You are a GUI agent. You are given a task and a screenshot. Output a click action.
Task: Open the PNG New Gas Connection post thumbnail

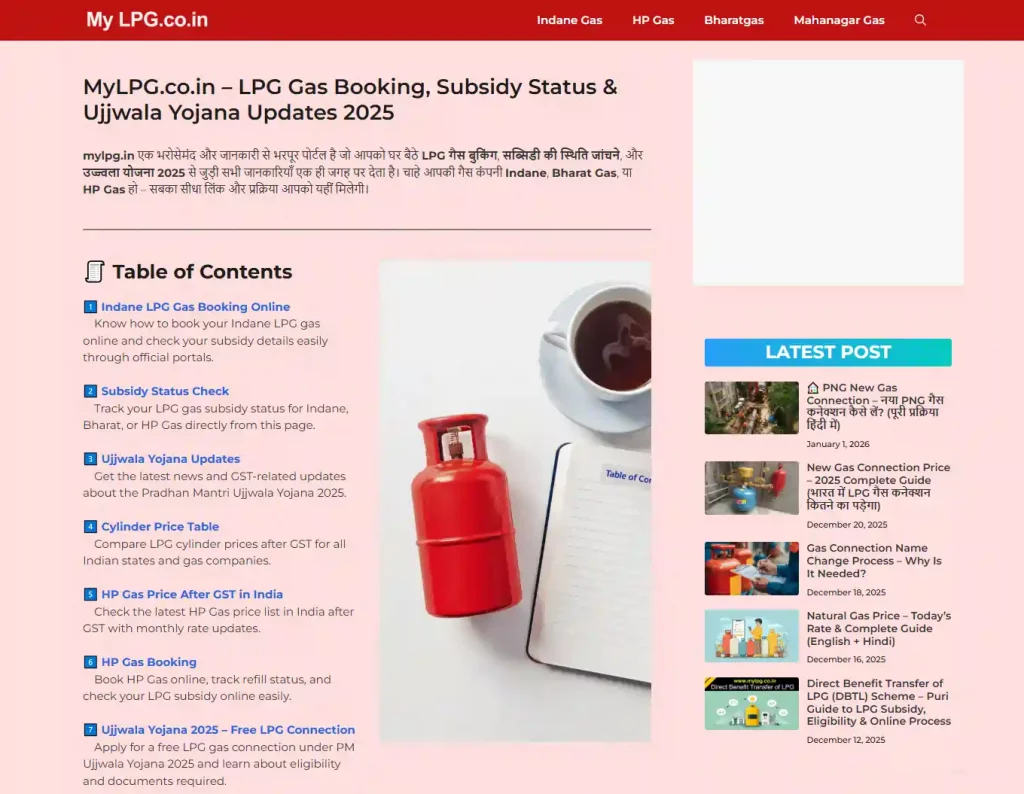coord(752,408)
